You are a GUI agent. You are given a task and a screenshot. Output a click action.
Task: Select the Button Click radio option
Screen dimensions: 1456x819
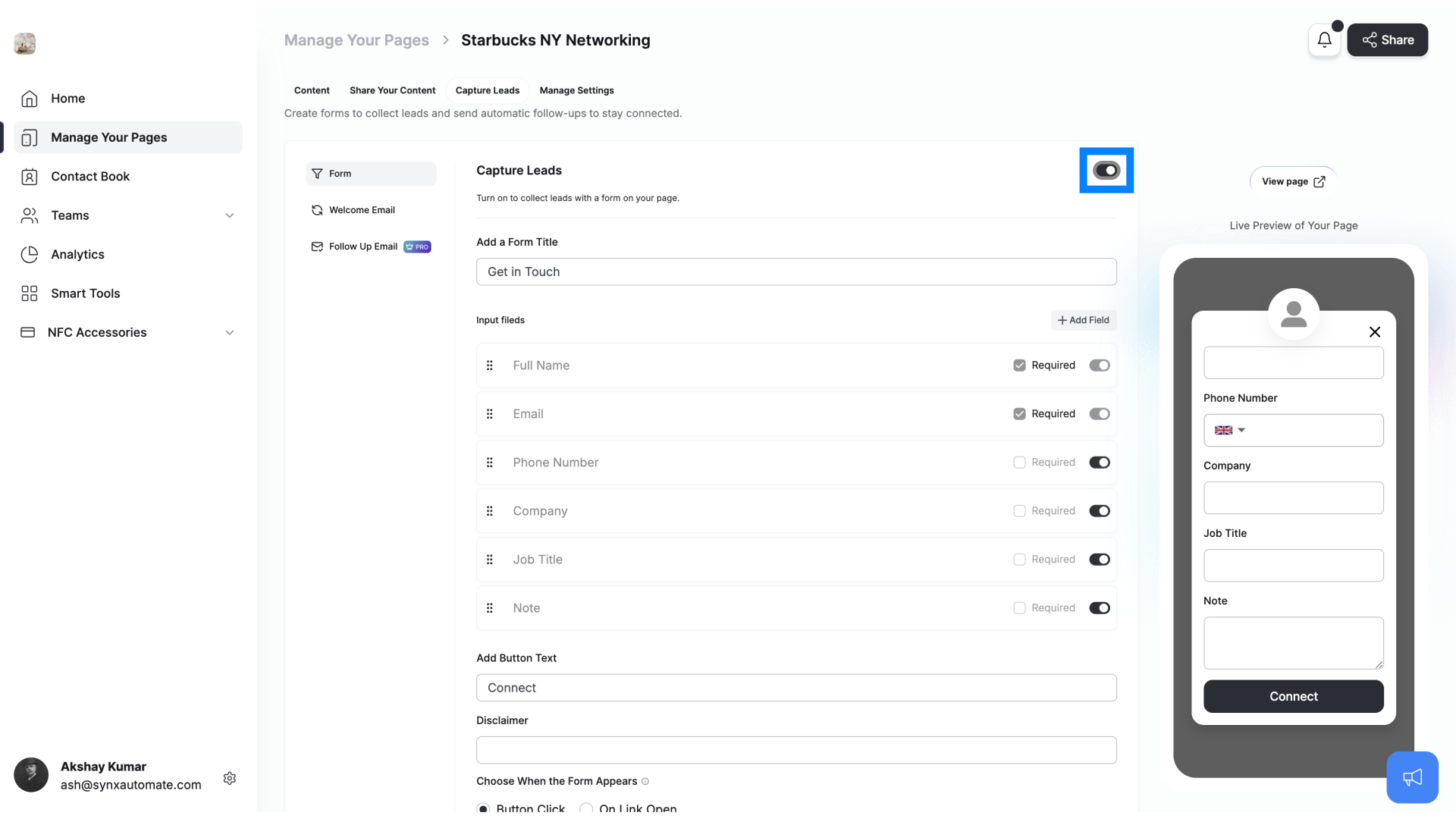483,808
